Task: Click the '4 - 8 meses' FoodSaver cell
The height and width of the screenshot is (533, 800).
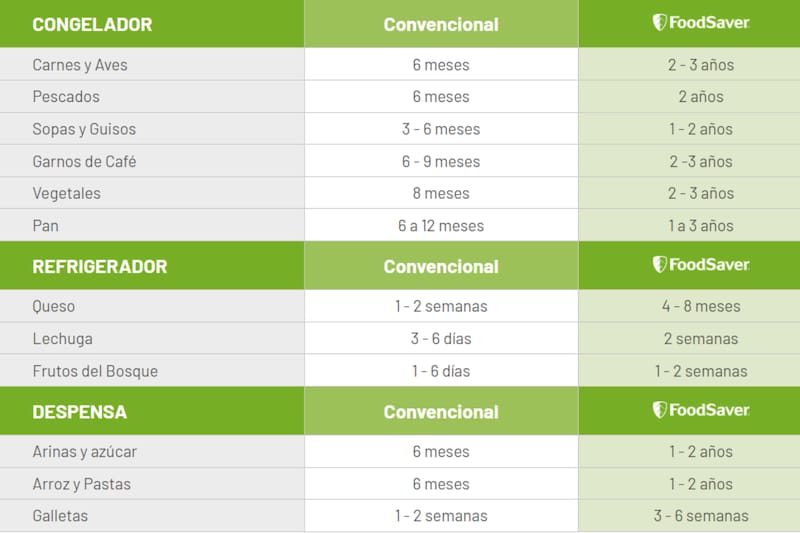Action: pyautogui.click(x=701, y=306)
